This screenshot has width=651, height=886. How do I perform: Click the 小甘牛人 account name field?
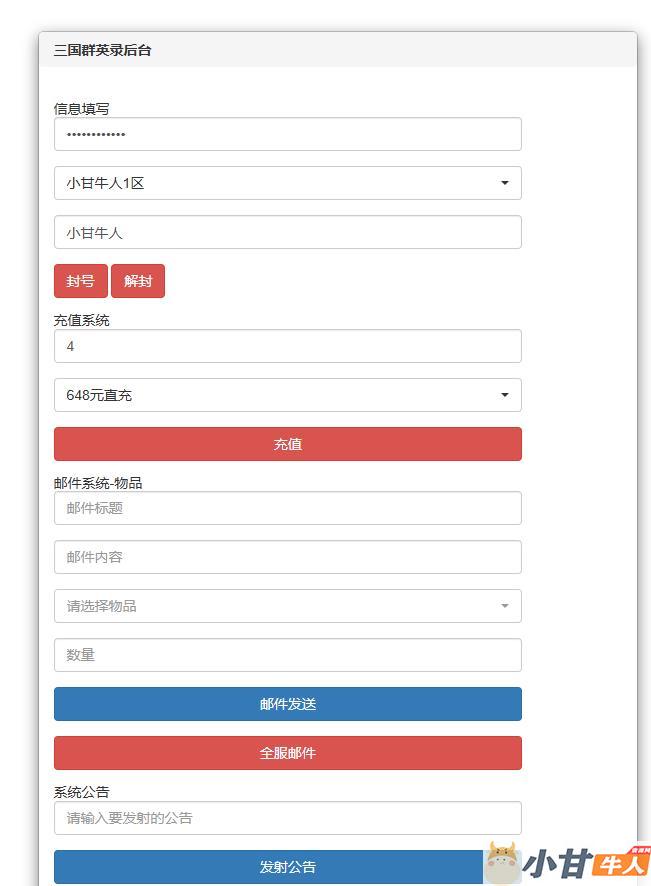[x=287, y=232]
